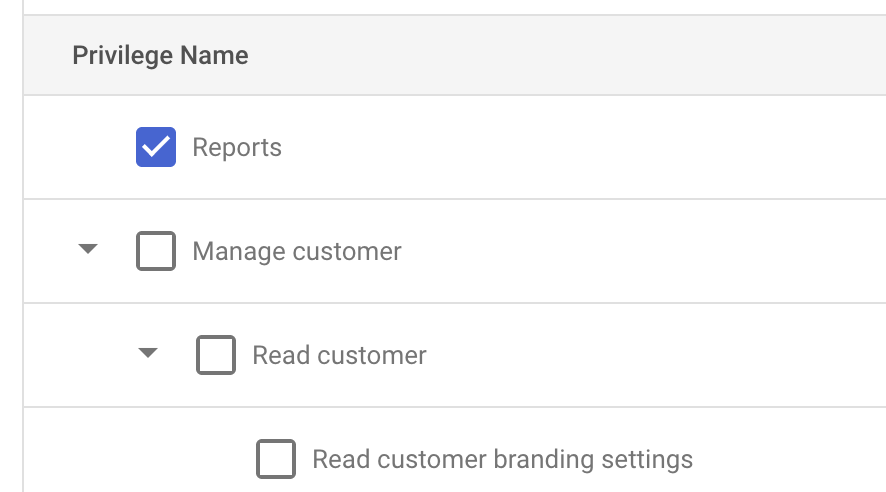Click the Read customer label text
The width and height of the screenshot is (886, 492).
point(339,355)
